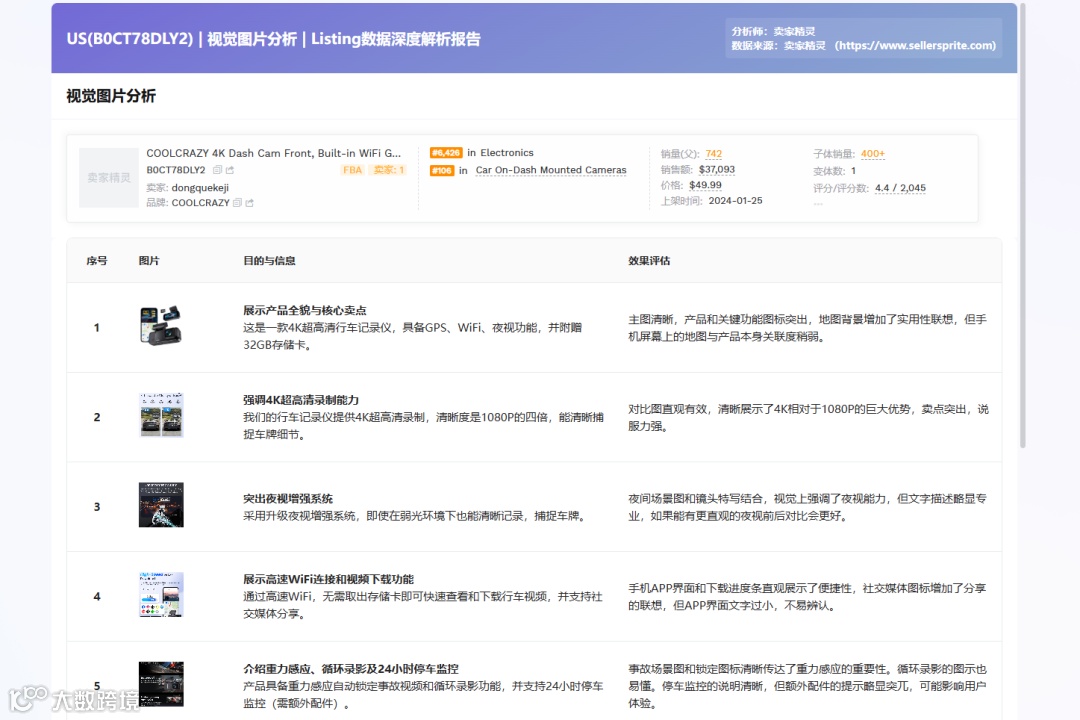The width and height of the screenshot is (1080, 720).
Task: Click the evaluation text for row 2
Action: pos(808,418)
